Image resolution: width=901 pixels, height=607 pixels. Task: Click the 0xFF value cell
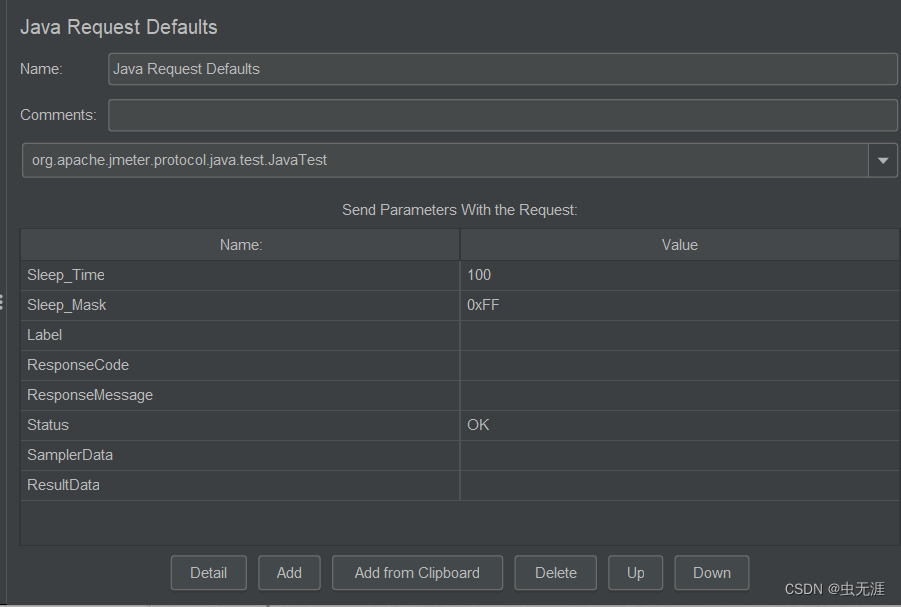coord(678,305)
